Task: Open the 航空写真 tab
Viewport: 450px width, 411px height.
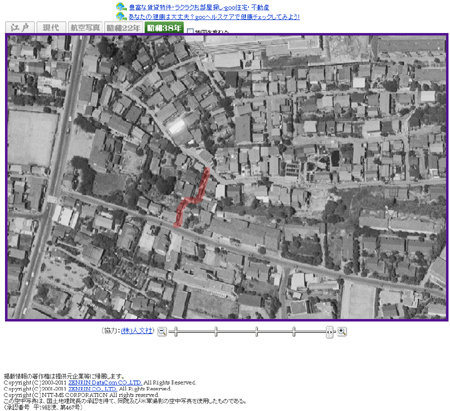Action: [85, 27]
